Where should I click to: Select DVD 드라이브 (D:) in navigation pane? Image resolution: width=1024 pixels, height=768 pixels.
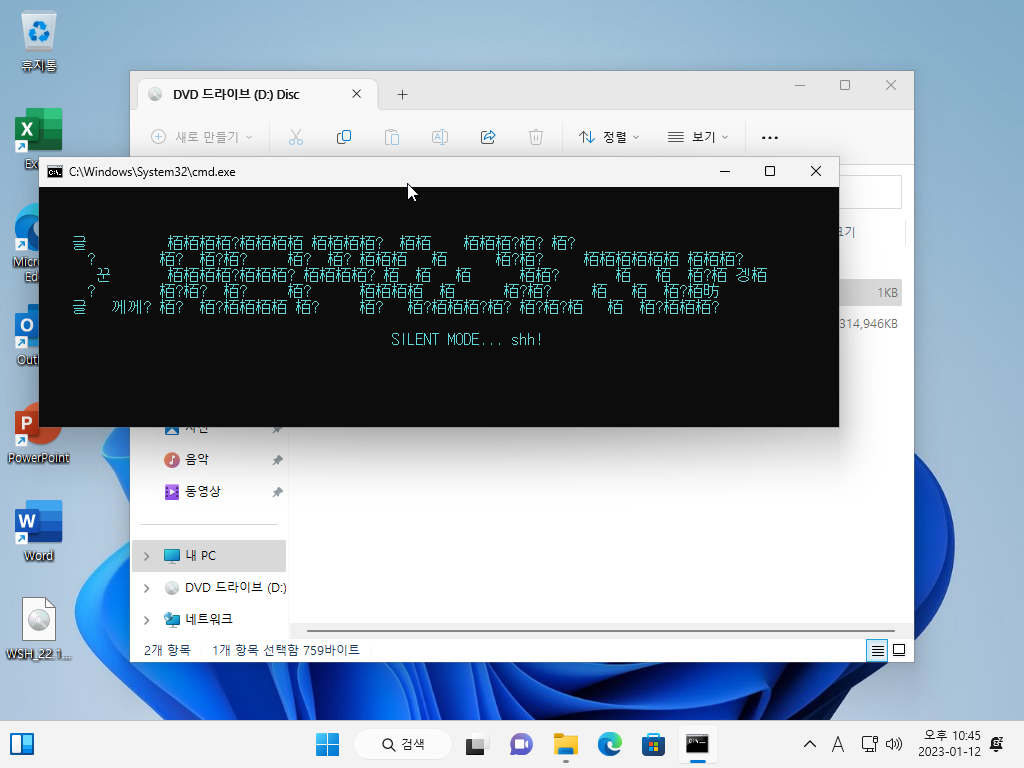pos(225,588)
